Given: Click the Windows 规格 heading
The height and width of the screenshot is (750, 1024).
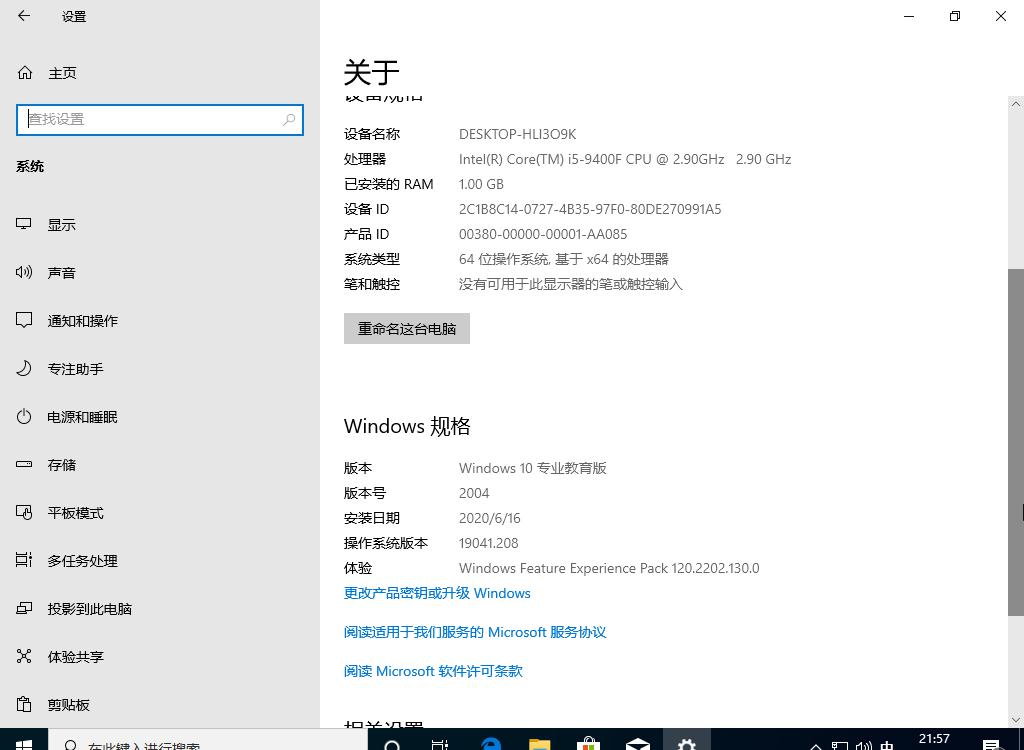Looking at the screenshot, I should click(407, 427).
